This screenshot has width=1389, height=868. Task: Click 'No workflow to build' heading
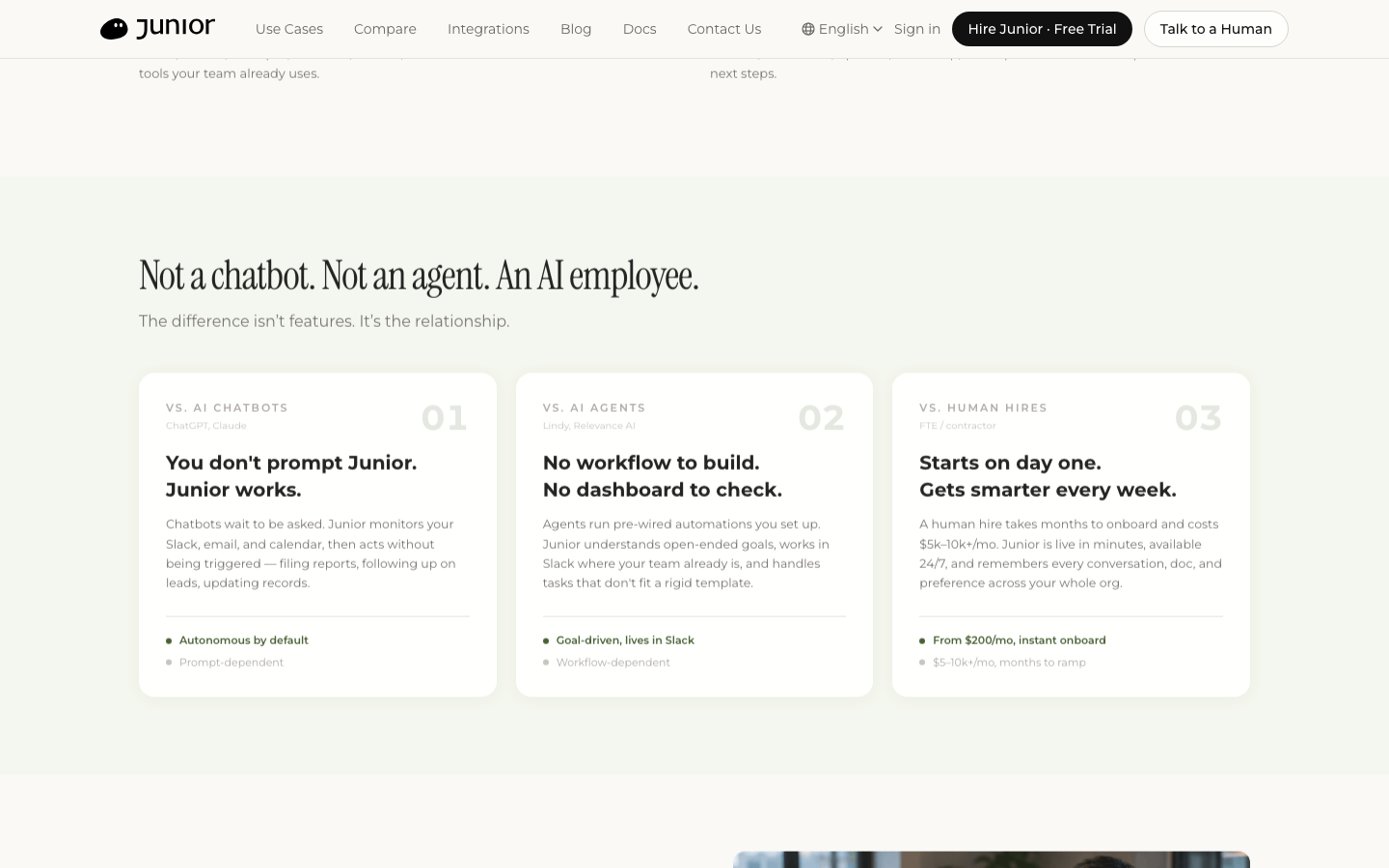(x=663, y=476)
